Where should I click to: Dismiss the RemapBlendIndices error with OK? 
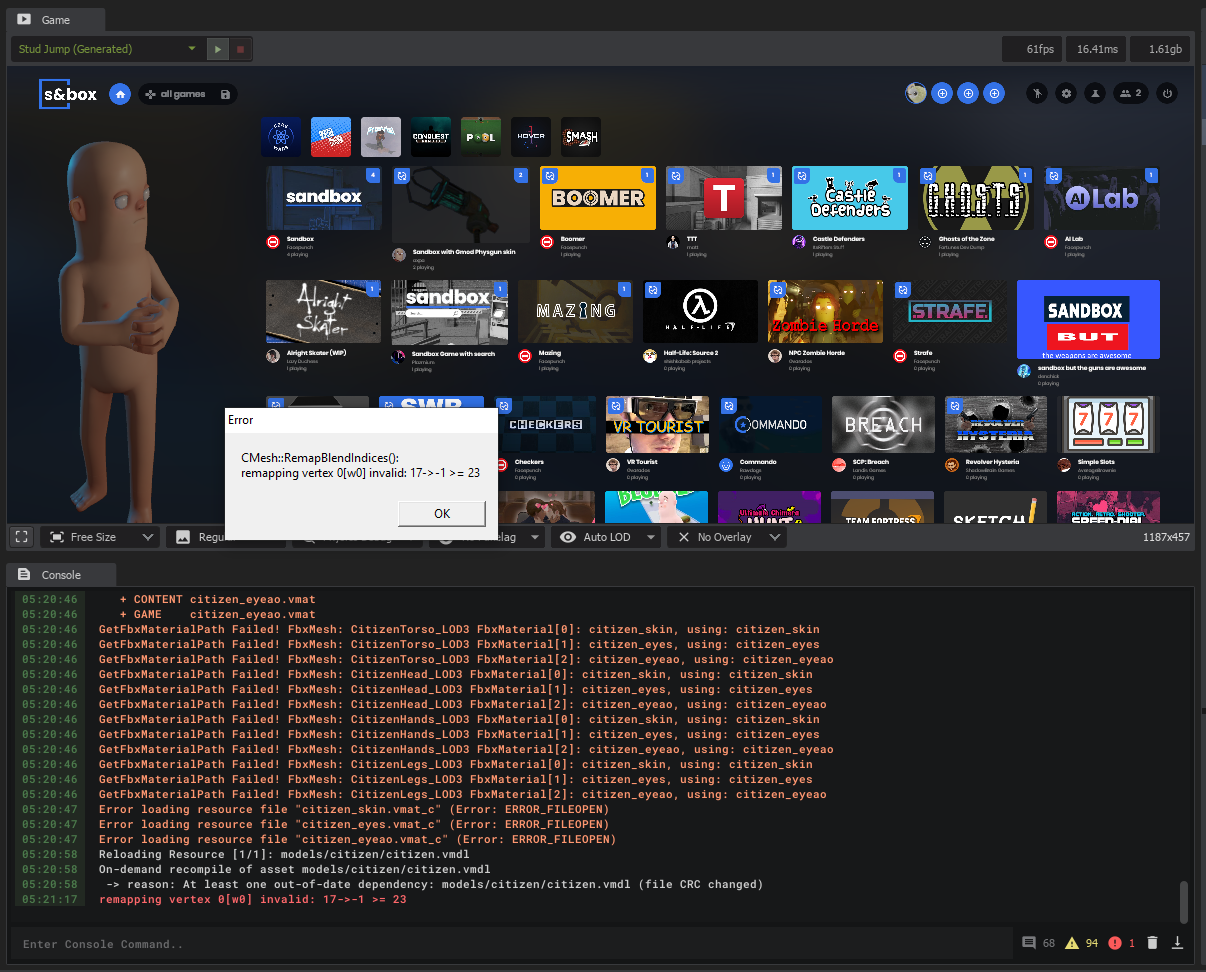pyautogui.click(x=441, y=513)
